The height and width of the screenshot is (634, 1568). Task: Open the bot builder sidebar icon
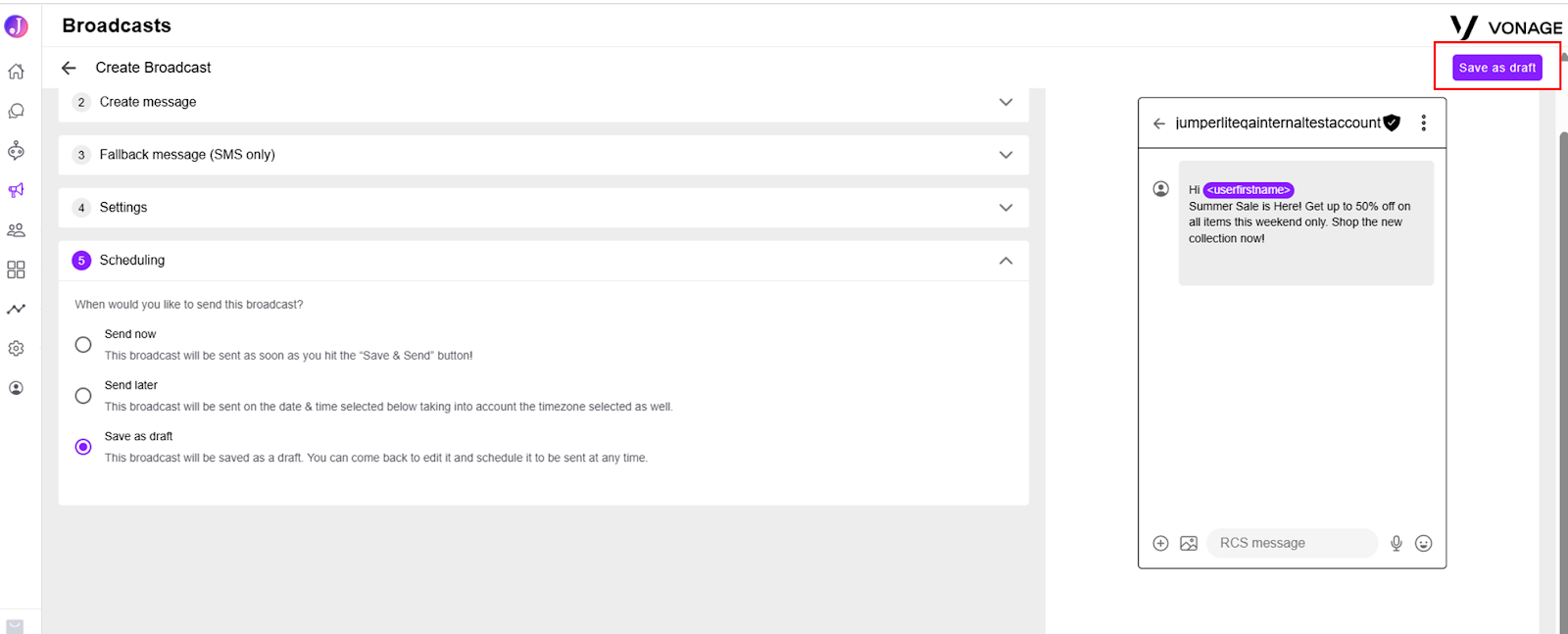pos(16,150)
